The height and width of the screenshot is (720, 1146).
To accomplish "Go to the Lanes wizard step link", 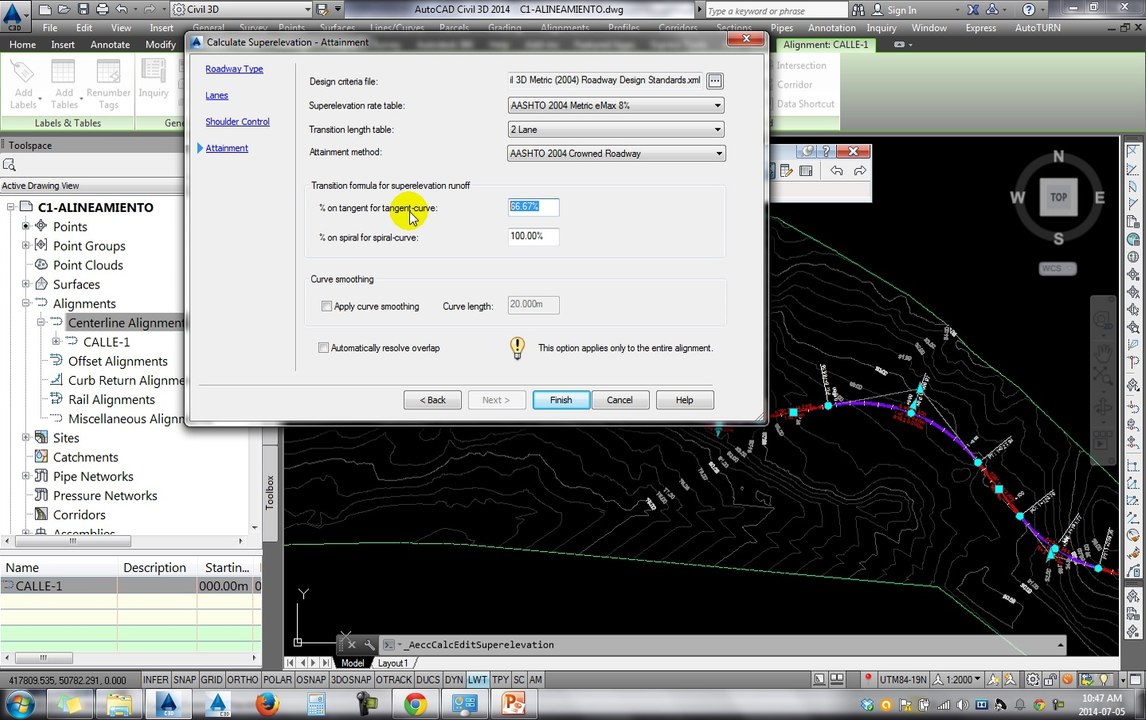I will [x=216, y=95].
